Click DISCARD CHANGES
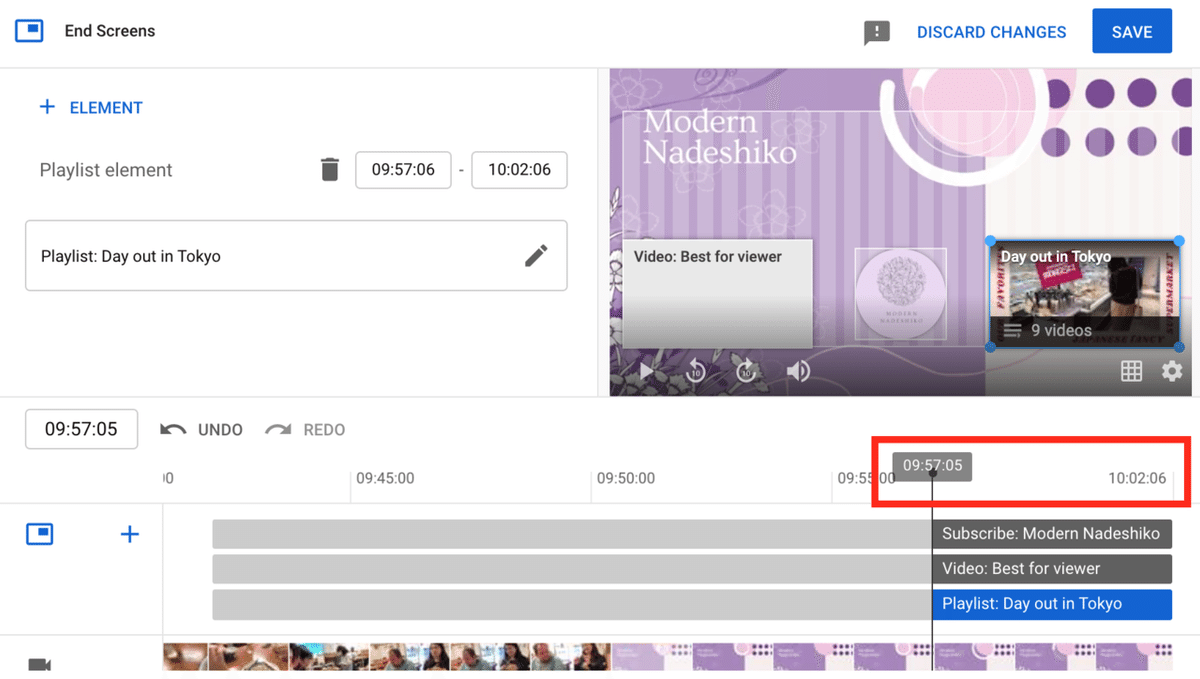Viewport: 1200px width, 679px height. pyautogui.click(x=992, y=32)
